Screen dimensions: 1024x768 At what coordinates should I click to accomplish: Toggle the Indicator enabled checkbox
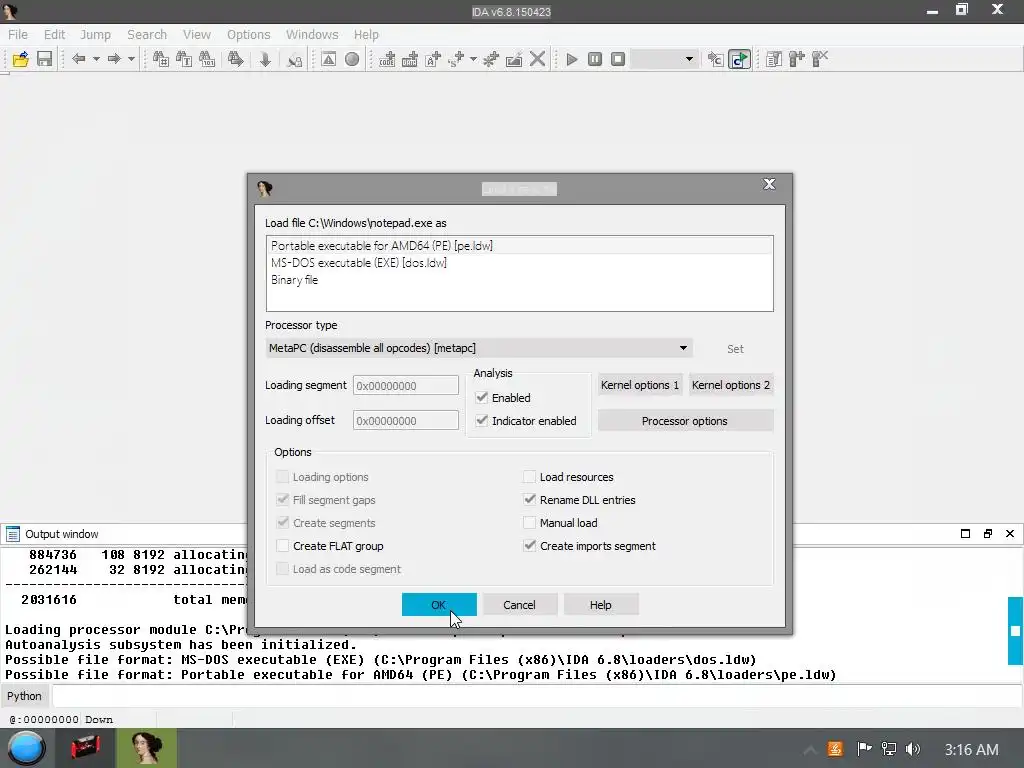pos(482,421)
